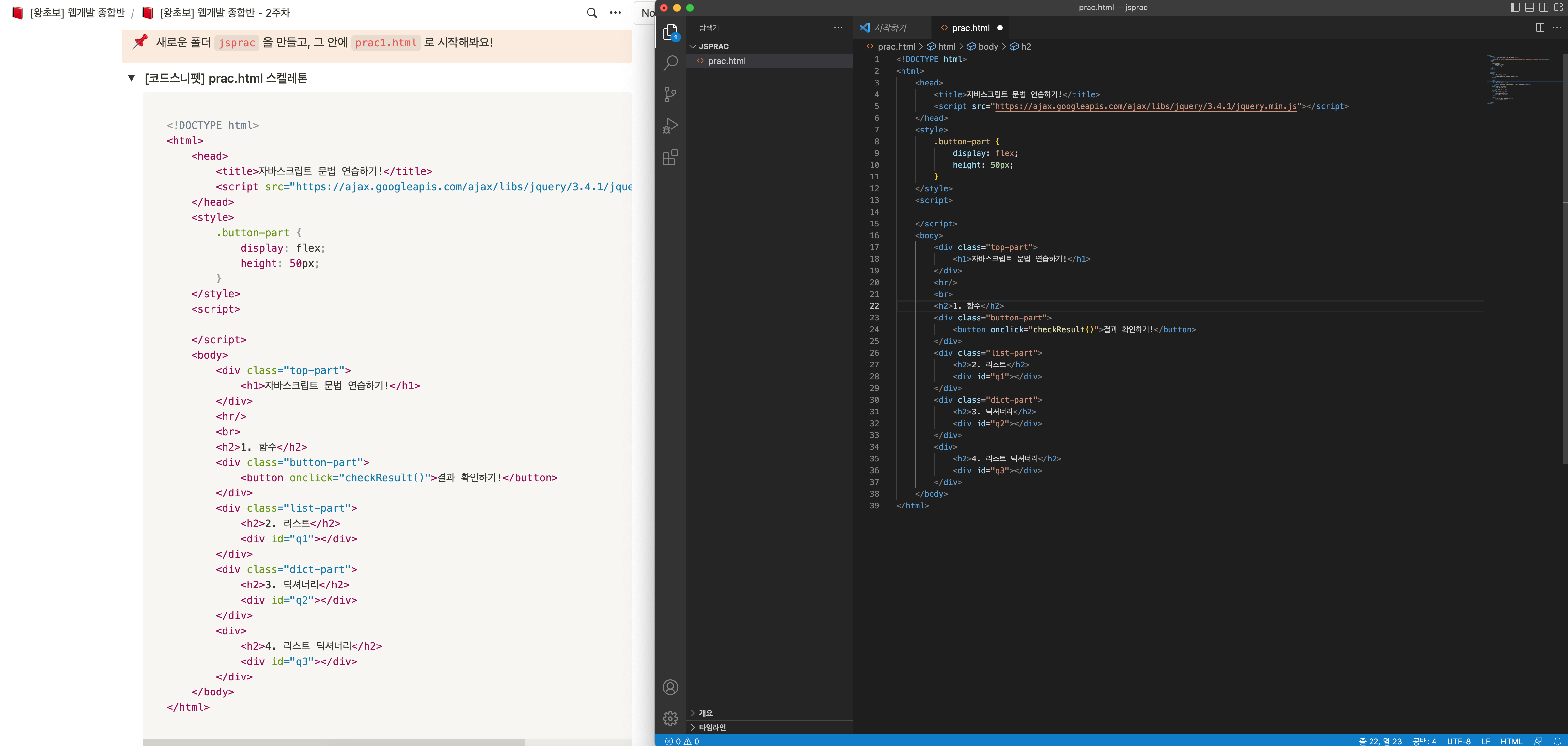Click the prac1.html inline code in Notion callout
Screen dimensions: 1568x746
click(386, 43)
